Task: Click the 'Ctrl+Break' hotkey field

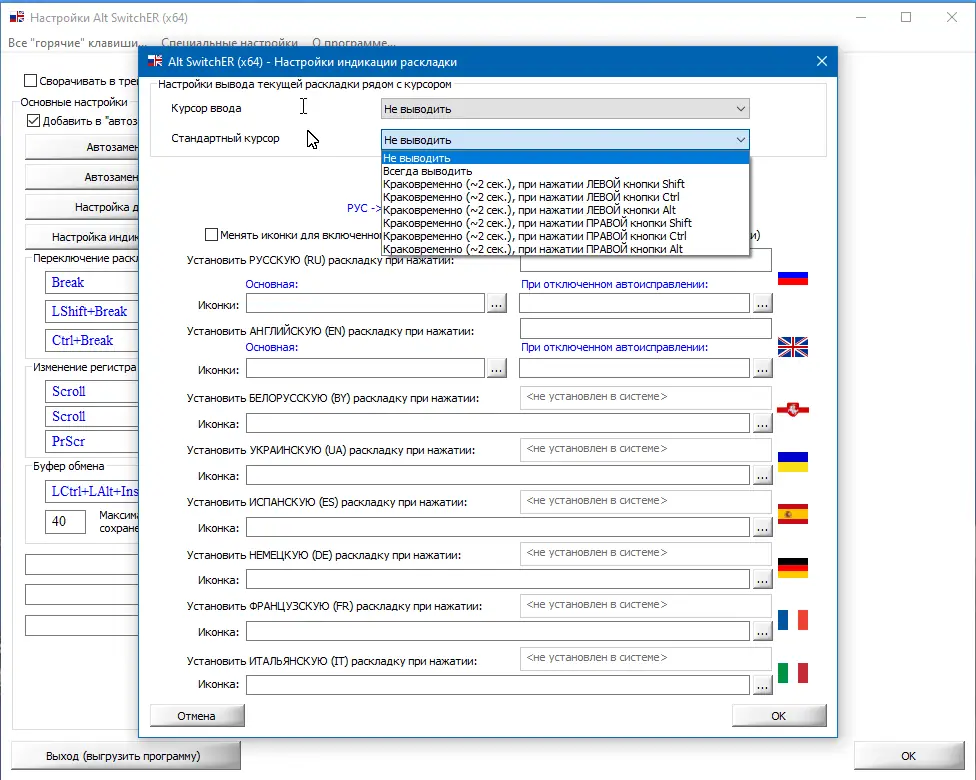Action: click(92, 341)
